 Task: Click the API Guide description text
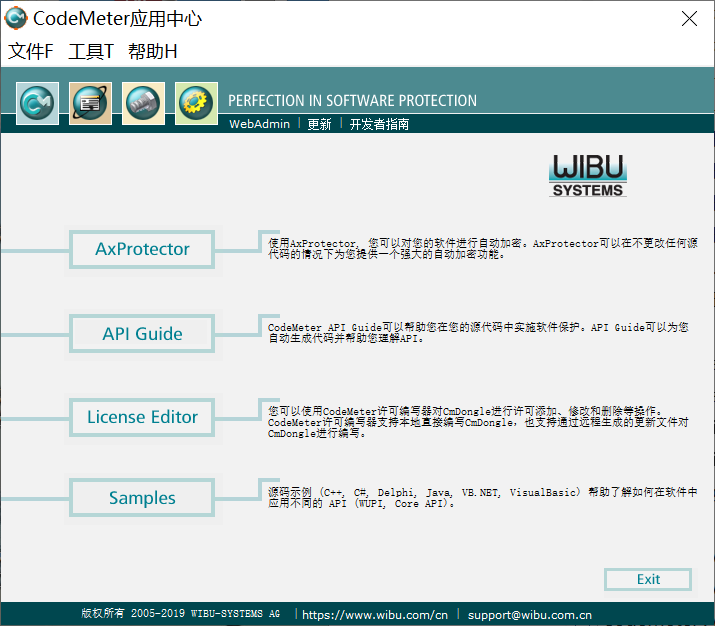[478, 333]
